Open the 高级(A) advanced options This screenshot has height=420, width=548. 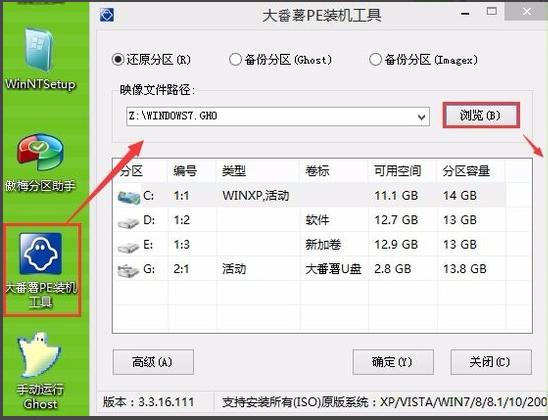[153, 362]
